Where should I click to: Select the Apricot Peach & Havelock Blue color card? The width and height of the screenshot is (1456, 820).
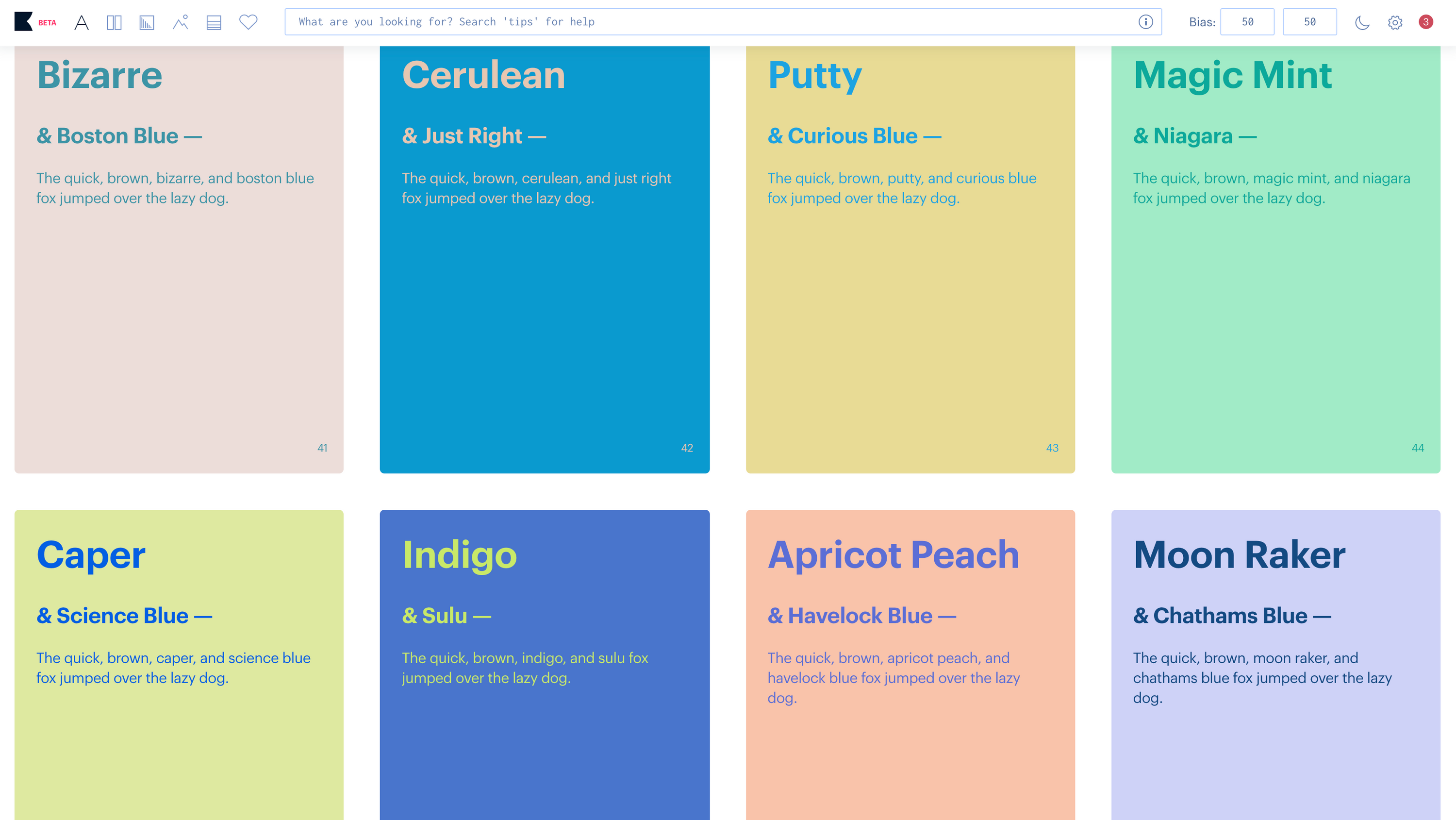[910, 665]
